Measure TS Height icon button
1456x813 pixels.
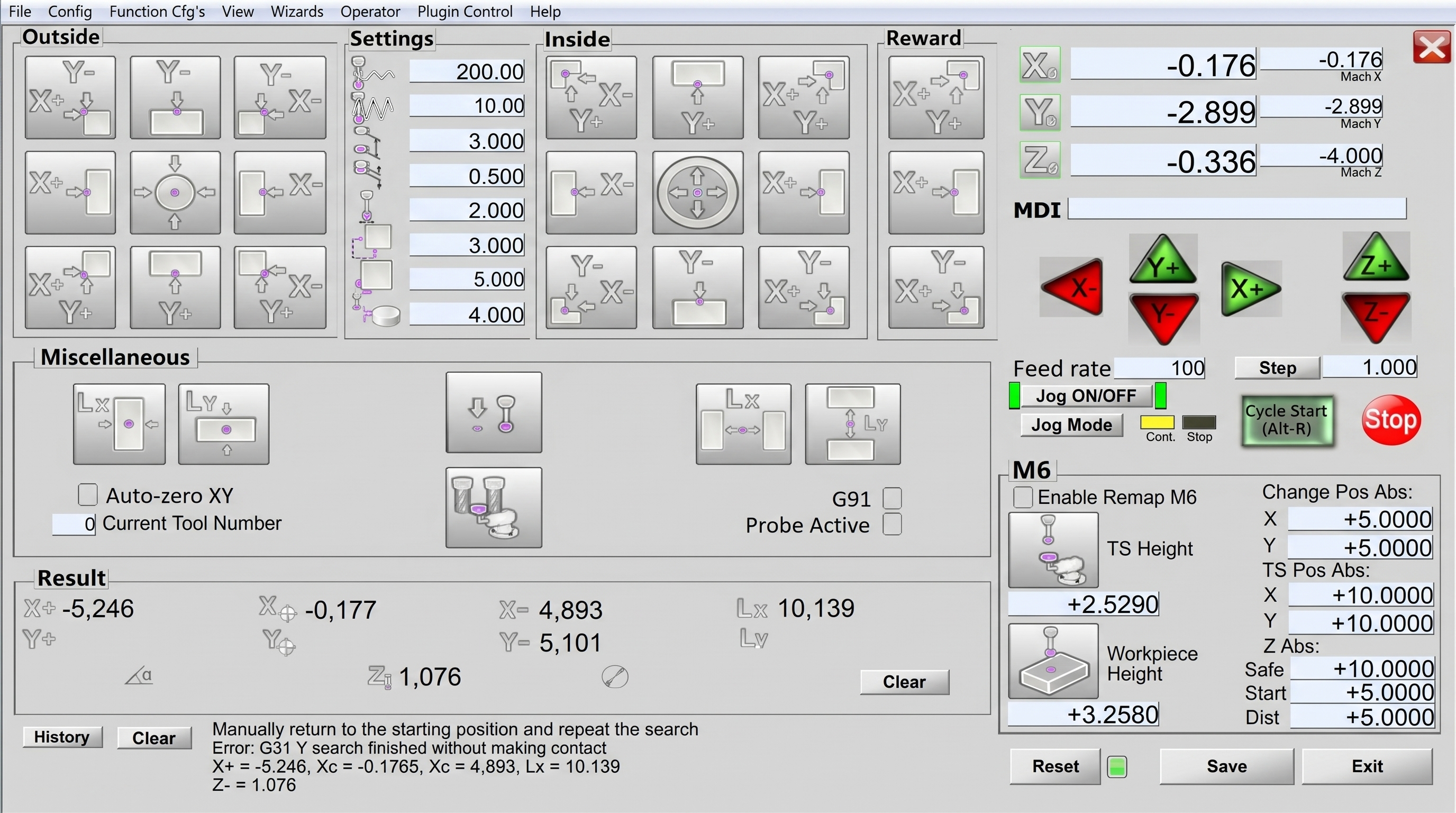[1053, 549]
